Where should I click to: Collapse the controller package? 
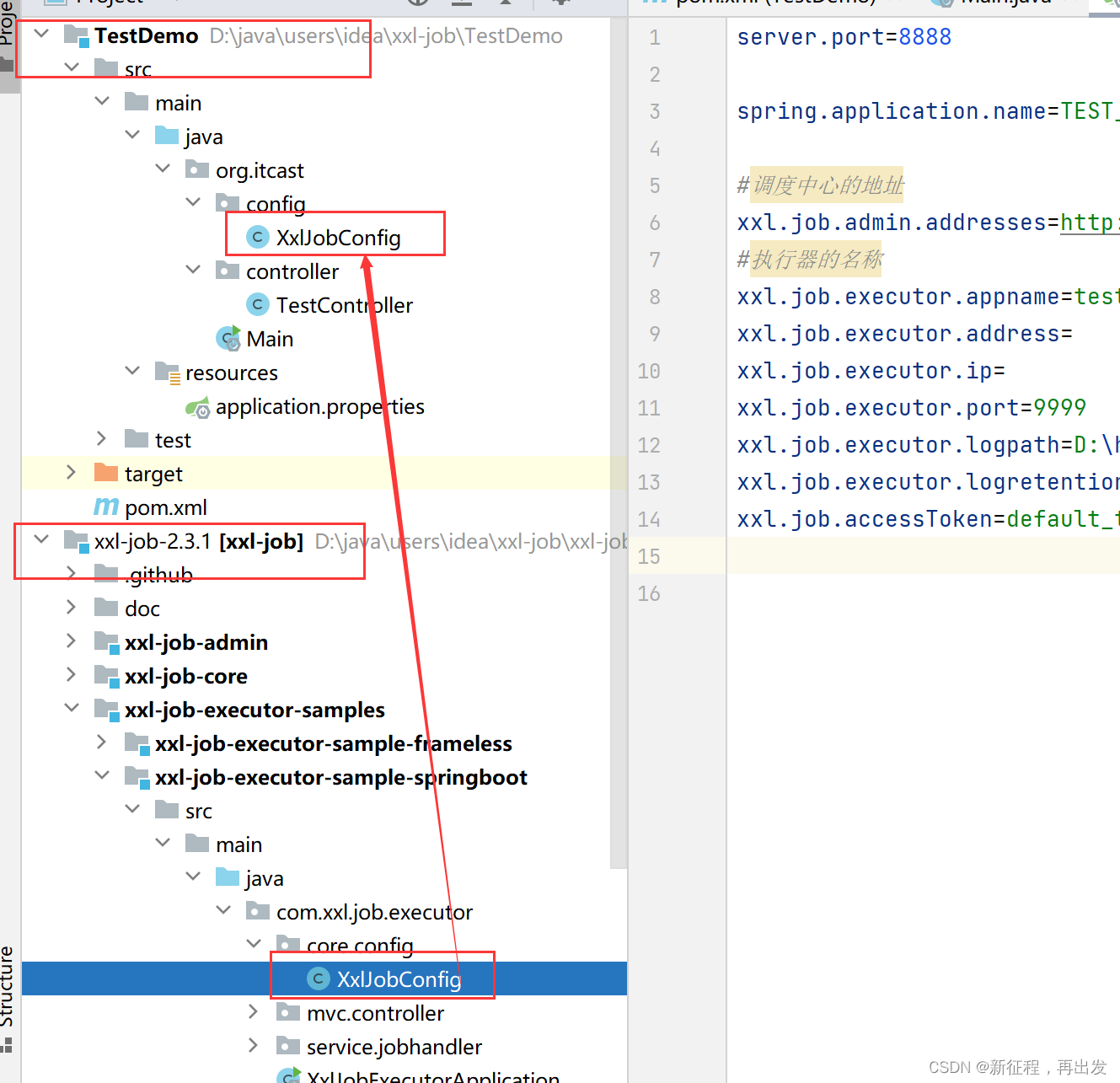(193, 270)
